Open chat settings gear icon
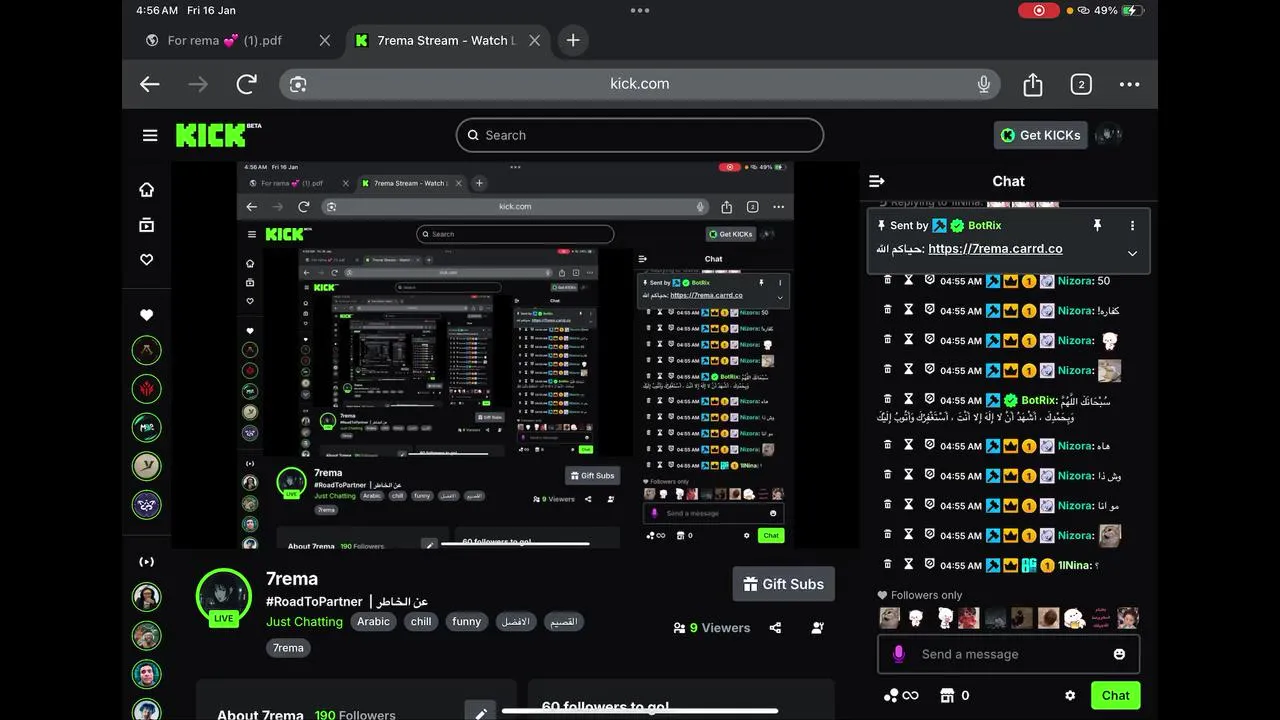The width and height of the screenshot is (1280, 720). tap(1070, 695)
